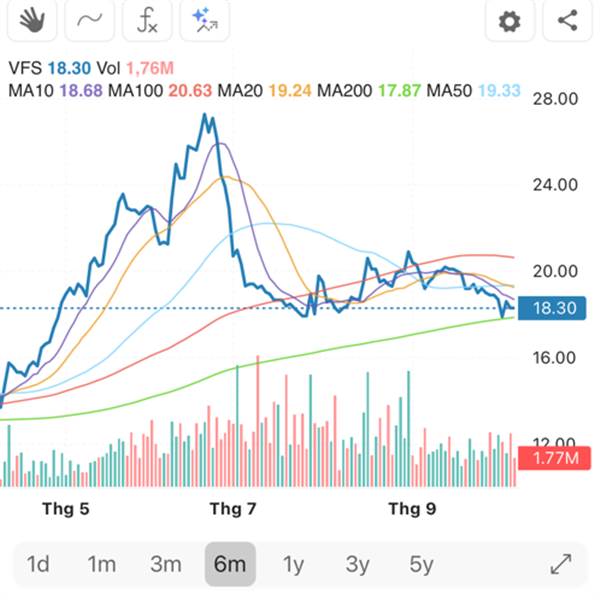Select the 1d time range
The height and width of the screenshot is (600, 600).
(x=38, y=564)
